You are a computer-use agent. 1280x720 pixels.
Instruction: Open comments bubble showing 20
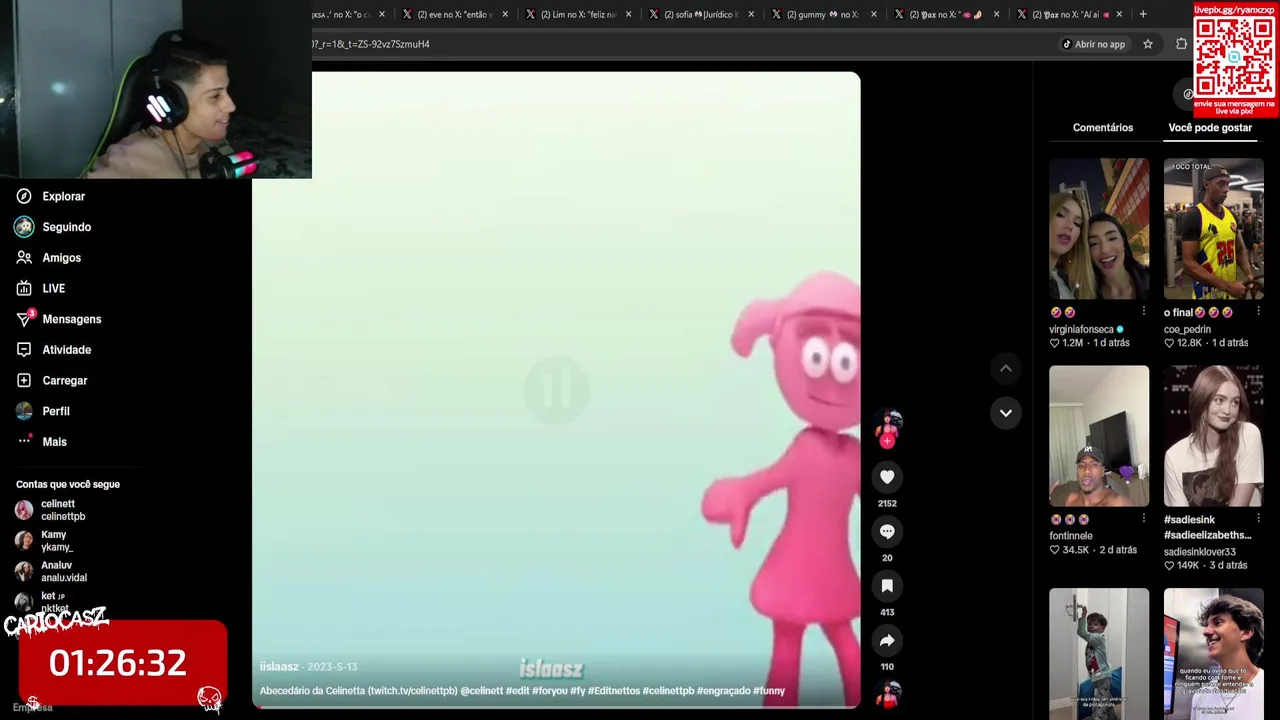click(x=887, y=531)
